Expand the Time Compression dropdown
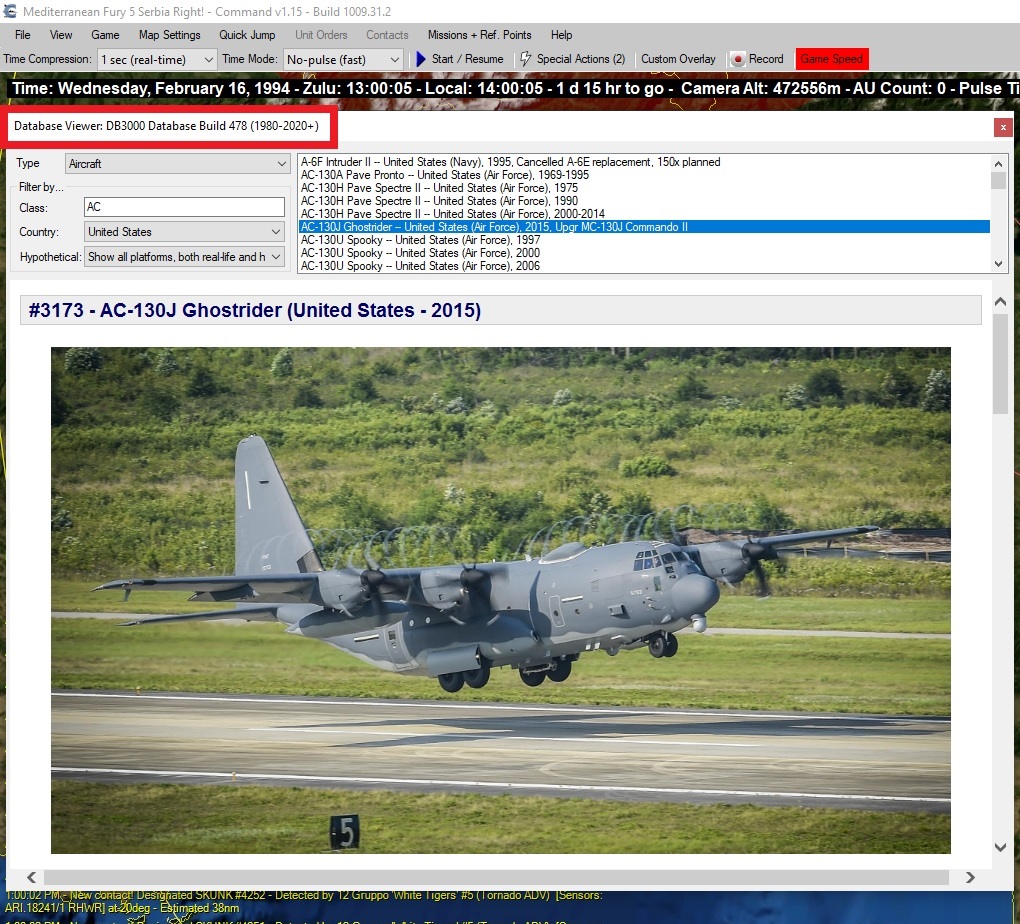Screen dimensions: 1020x924 tap(208, 60)
